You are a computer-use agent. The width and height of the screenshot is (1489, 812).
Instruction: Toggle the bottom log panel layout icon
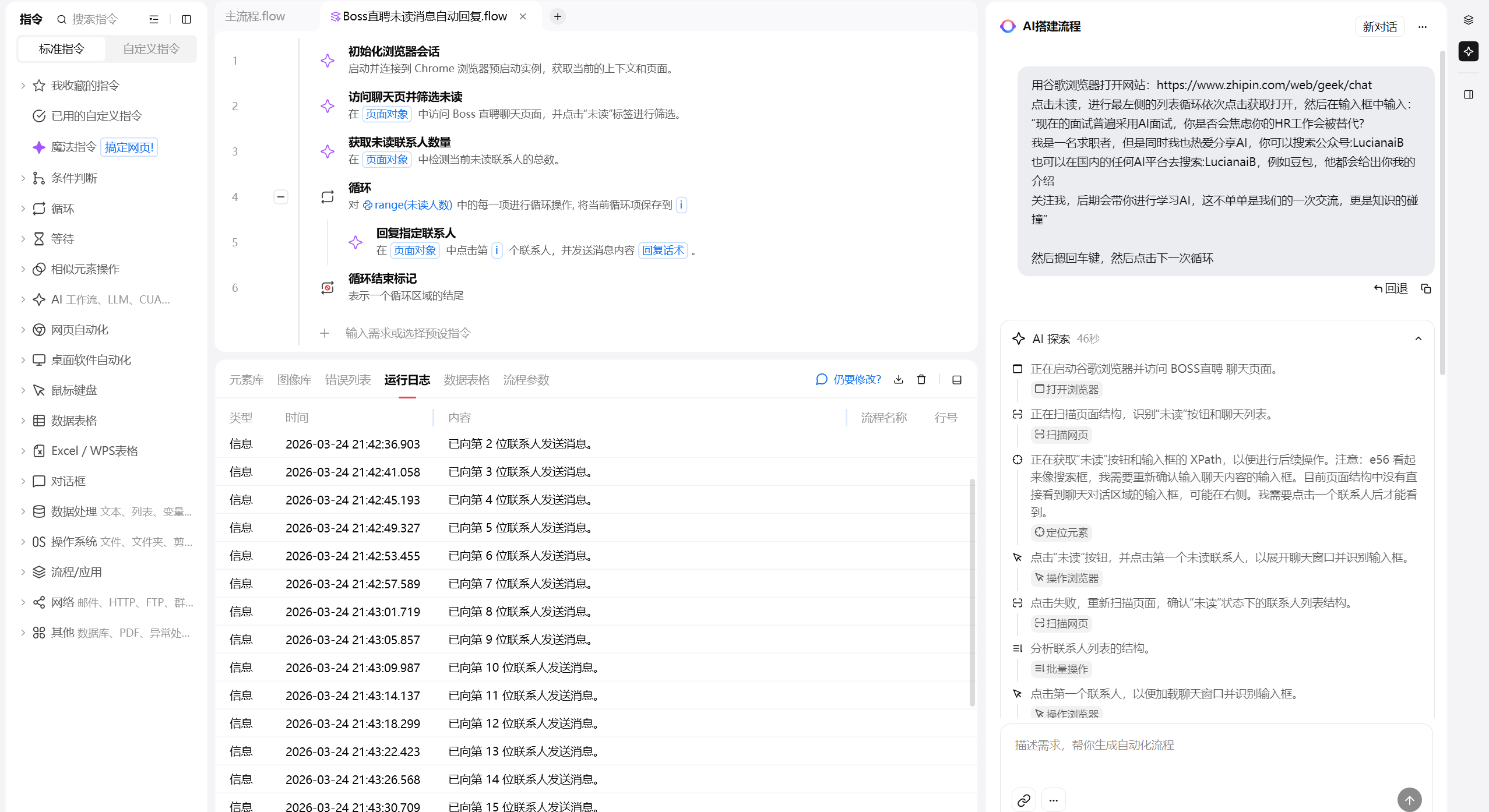pyautogui.click(x=957, y=380)
